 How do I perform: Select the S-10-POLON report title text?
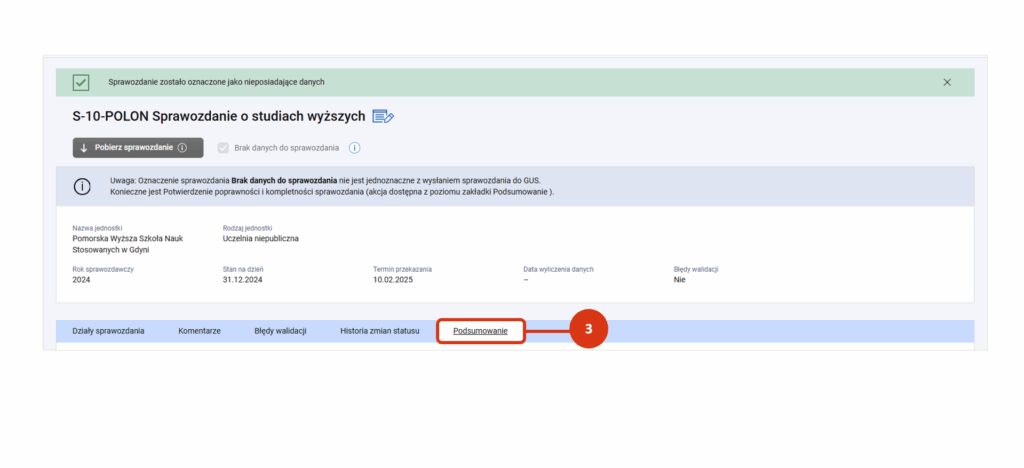pos(219,117)
